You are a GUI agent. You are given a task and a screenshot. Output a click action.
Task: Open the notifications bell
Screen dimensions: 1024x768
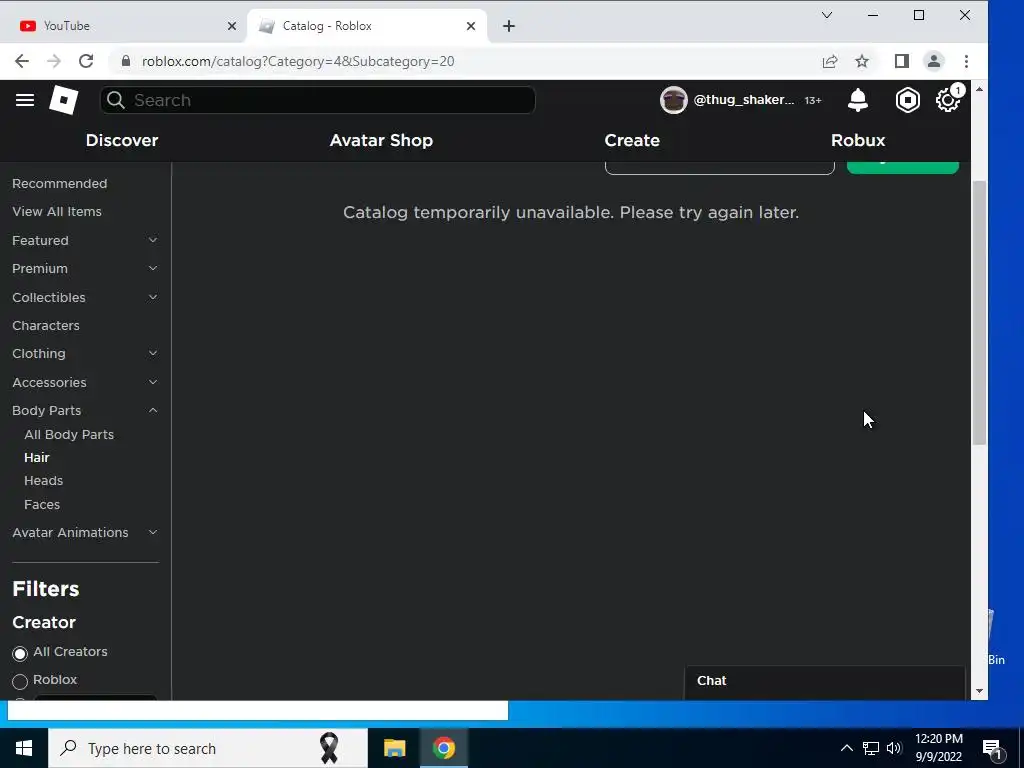pyautogui.click(x=857, y=100)
